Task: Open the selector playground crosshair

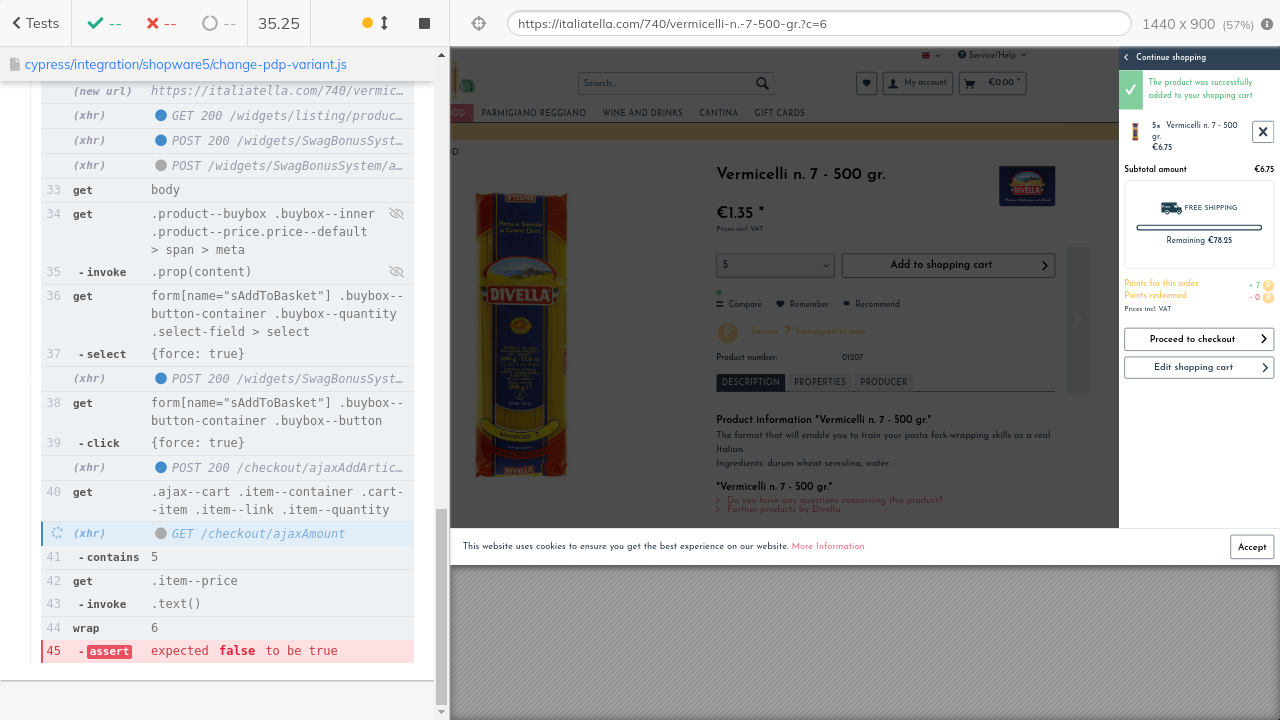Action: pos(478,24)
